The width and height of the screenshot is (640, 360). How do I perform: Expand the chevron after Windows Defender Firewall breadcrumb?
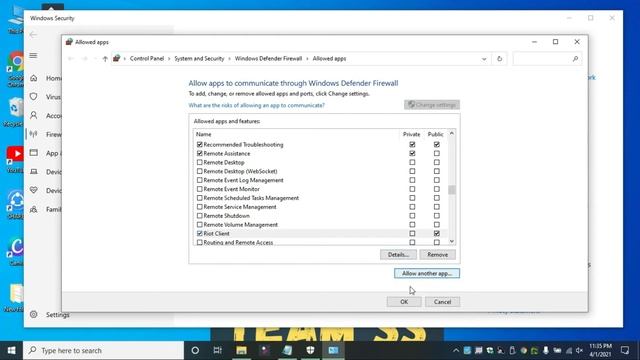coord(307,59)
